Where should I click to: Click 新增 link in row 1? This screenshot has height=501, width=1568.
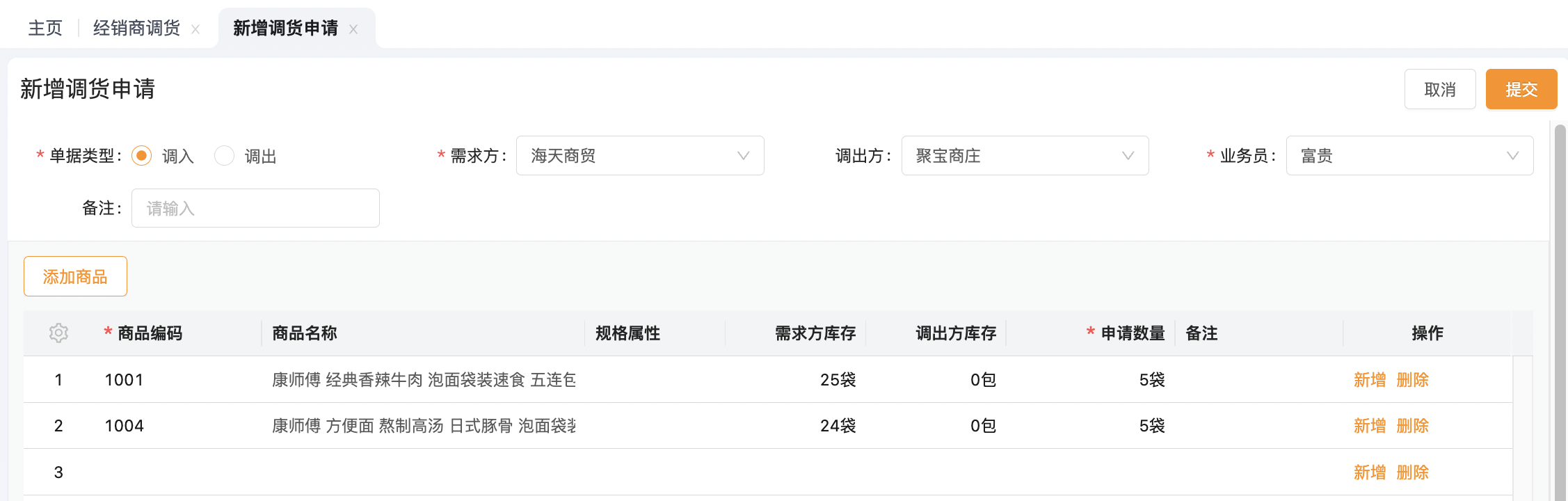coord(1369,380)
